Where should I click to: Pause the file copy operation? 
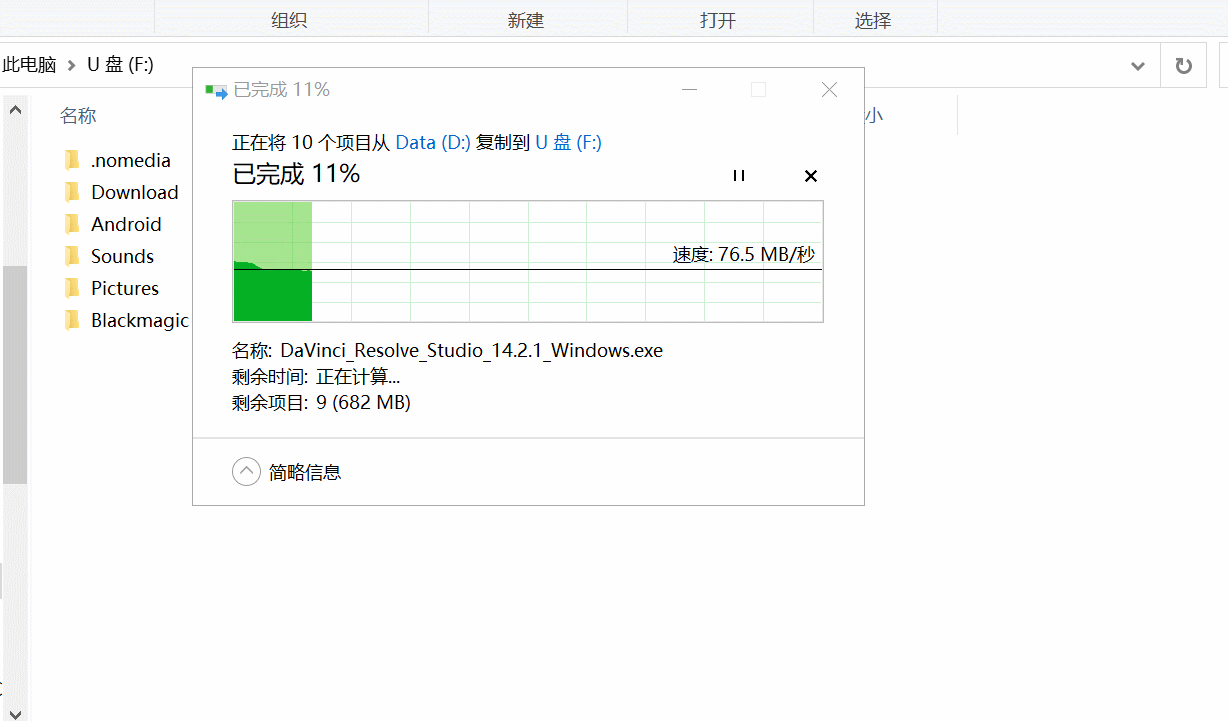739,176
